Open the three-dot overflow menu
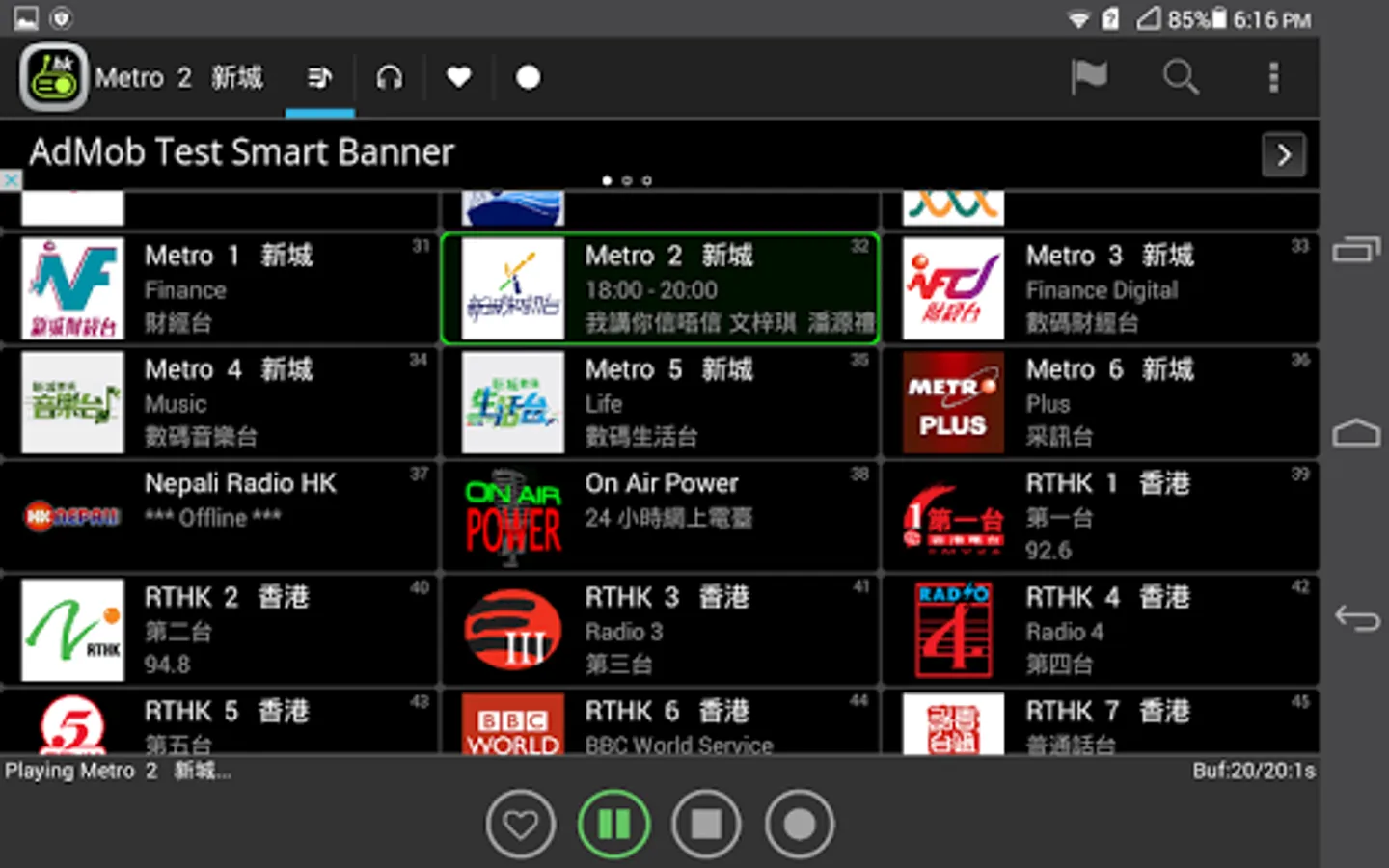This screenshot has width=1389, height=868. pyautogui.click(x=1273, y=77)
